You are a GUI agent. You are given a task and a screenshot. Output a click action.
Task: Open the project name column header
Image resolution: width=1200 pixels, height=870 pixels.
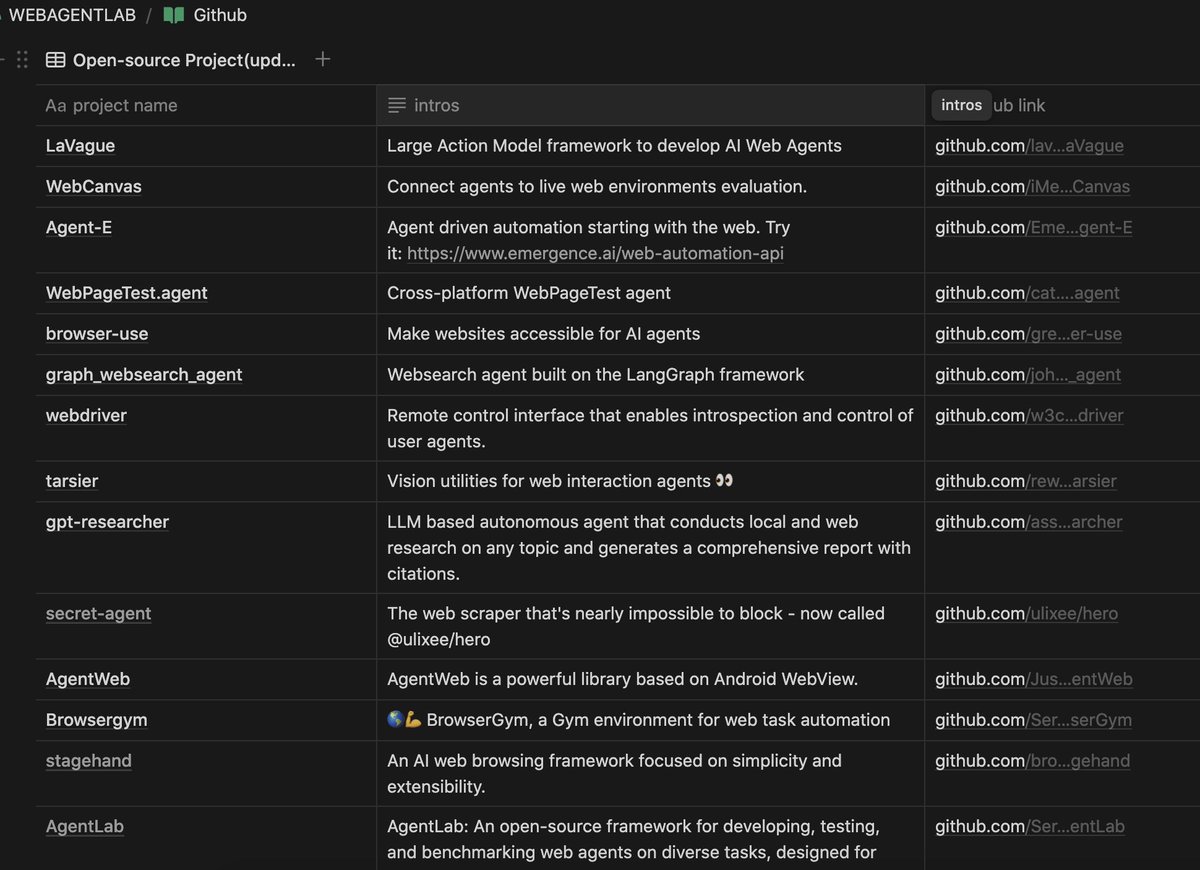(206, 105)
